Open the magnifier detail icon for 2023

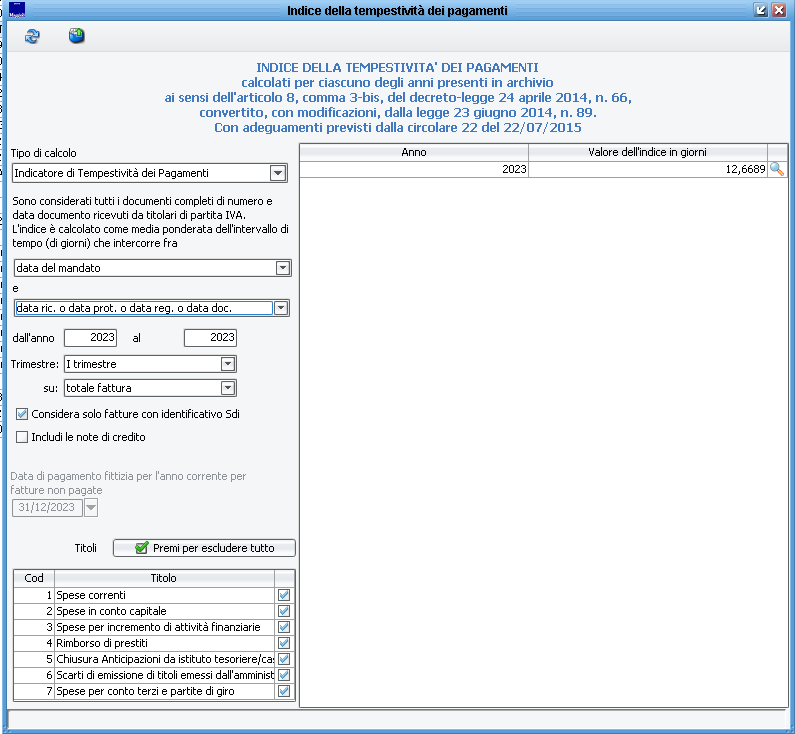pyautogui.click(x=776, y=170)
